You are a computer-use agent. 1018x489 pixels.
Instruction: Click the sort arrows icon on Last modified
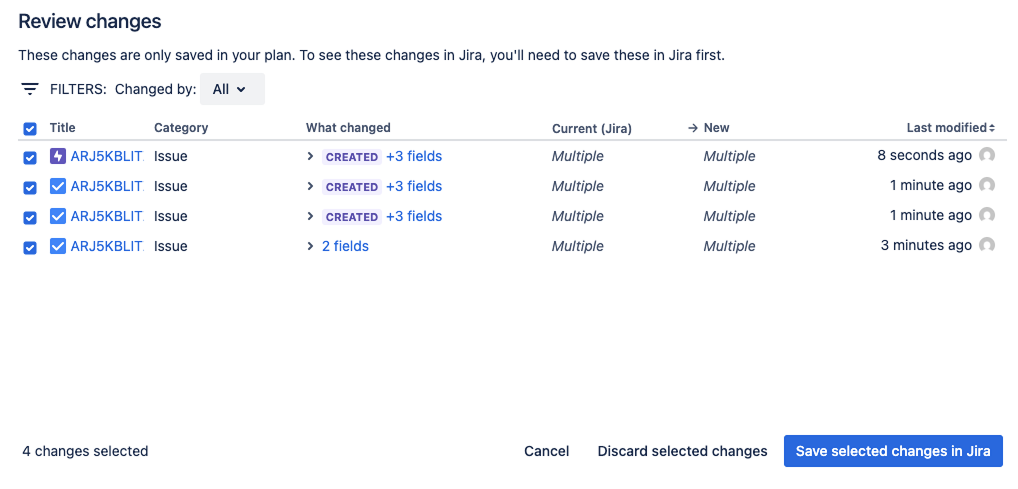992,128
